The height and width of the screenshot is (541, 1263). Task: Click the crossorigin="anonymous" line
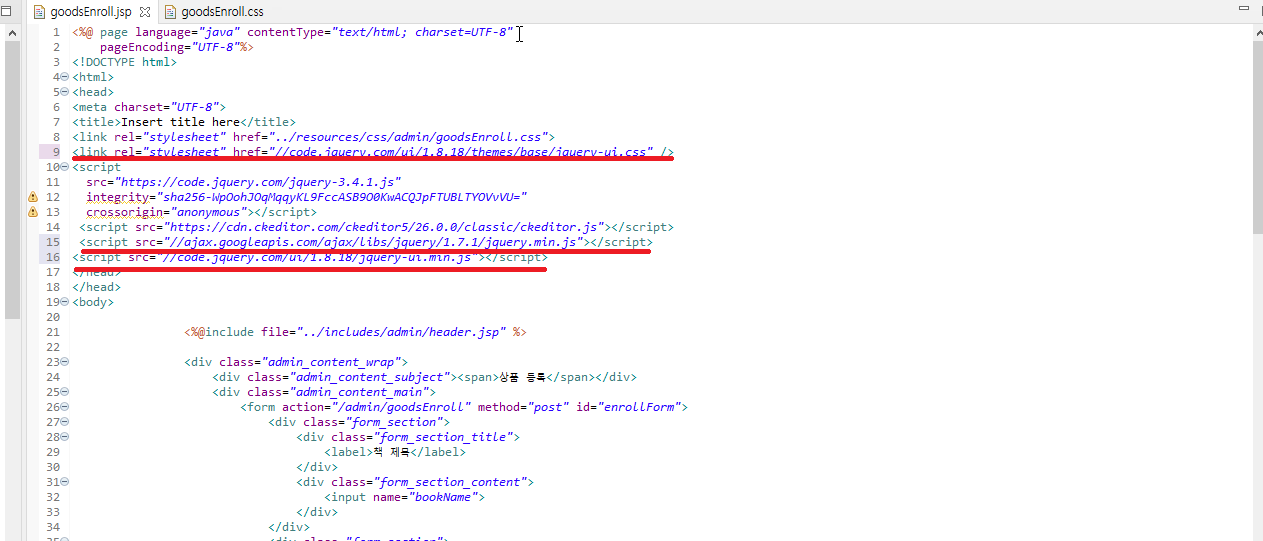pos(201,212)
